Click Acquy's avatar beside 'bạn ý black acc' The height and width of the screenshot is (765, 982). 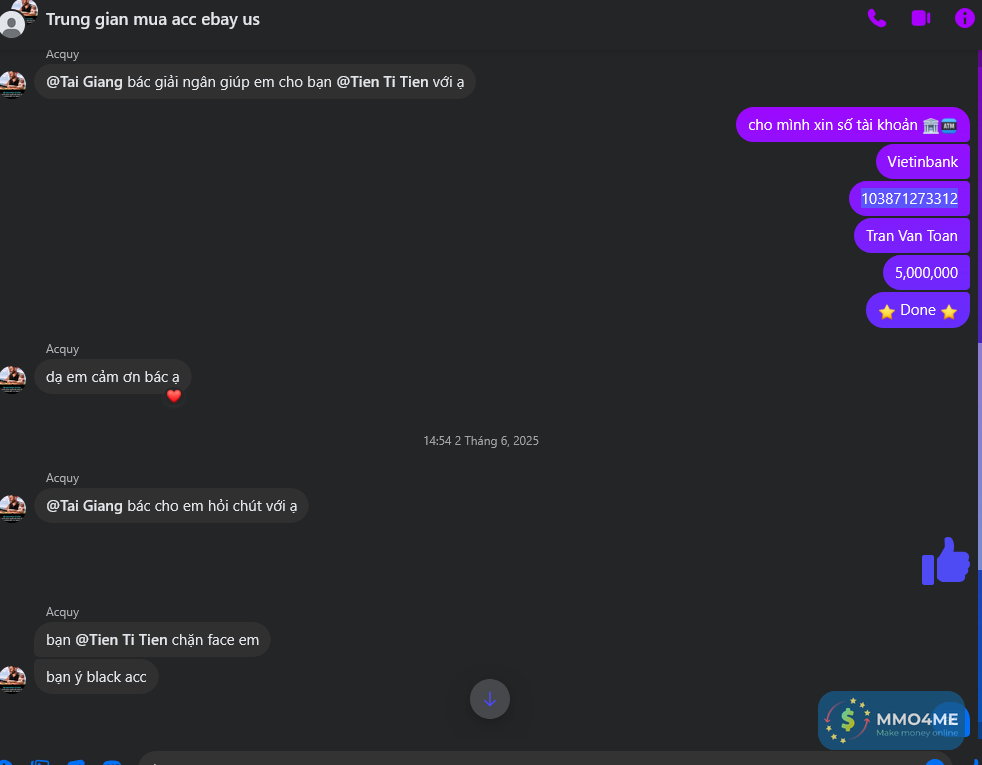[x=13, y=679]
